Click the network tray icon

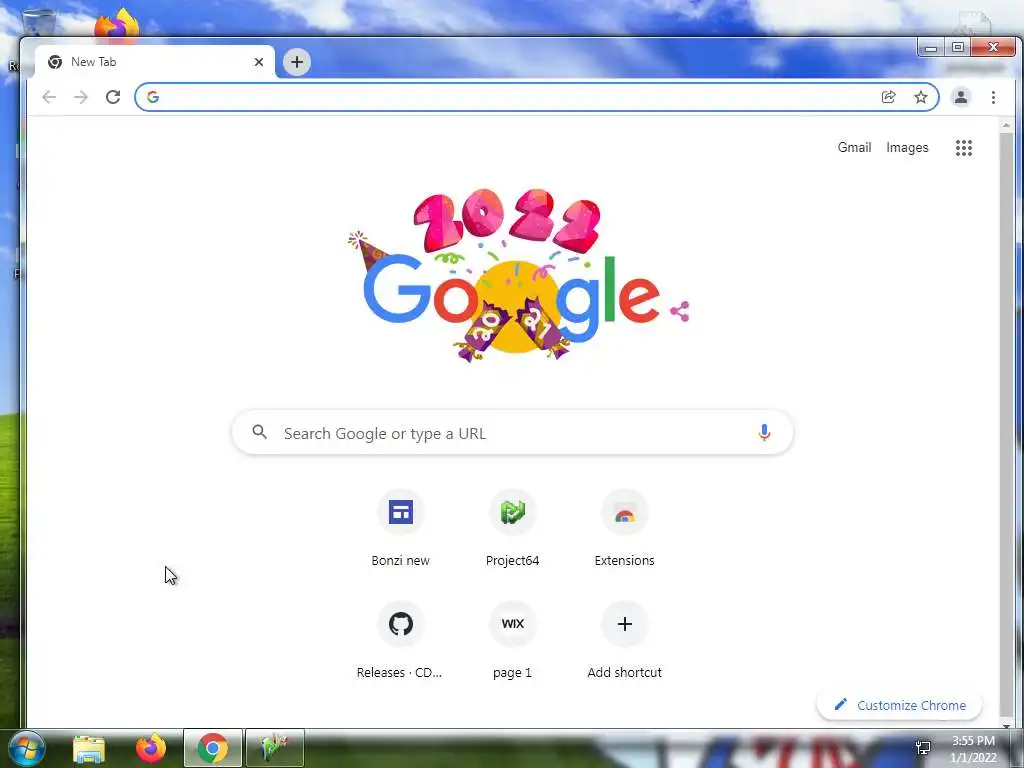[x=923, y=748]
